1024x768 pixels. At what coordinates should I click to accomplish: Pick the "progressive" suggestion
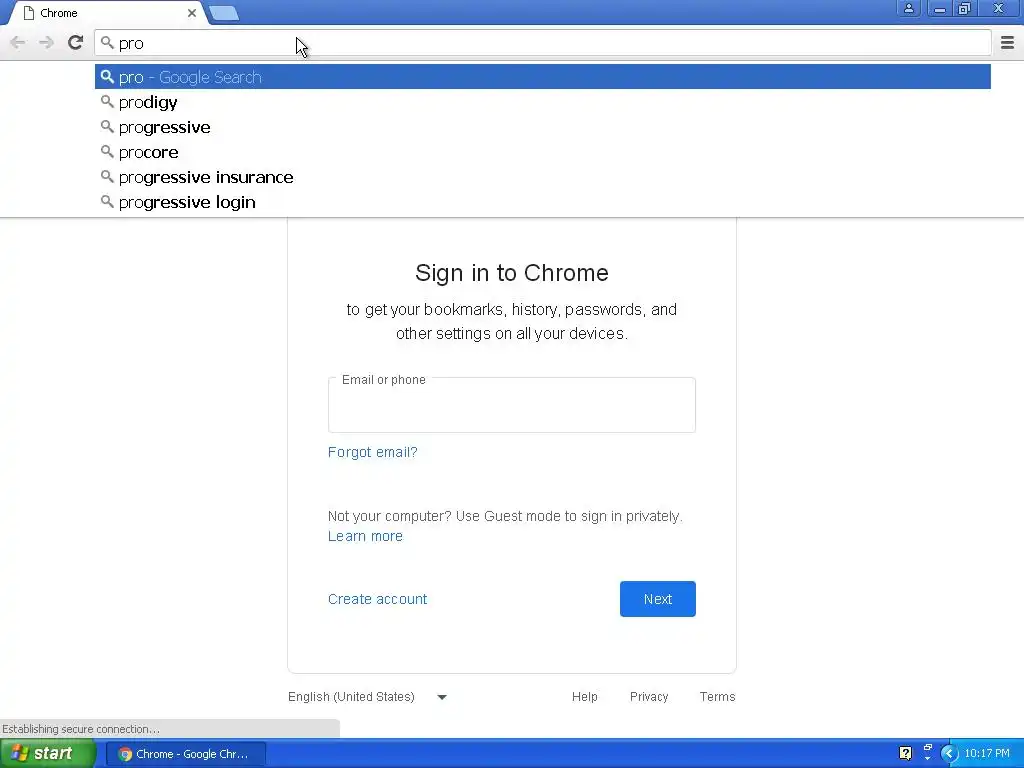543,127
